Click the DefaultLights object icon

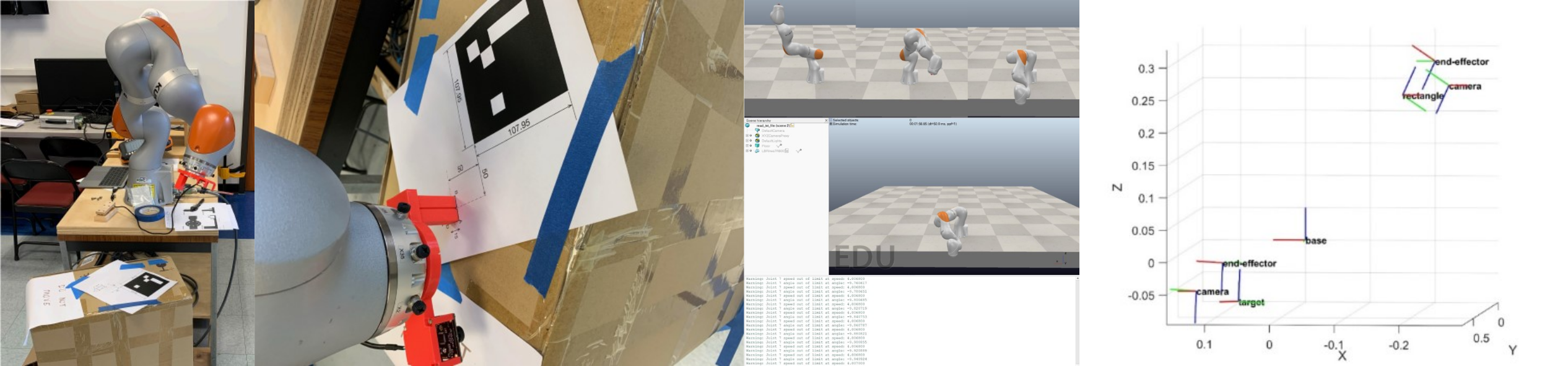[x=757, y=141]
